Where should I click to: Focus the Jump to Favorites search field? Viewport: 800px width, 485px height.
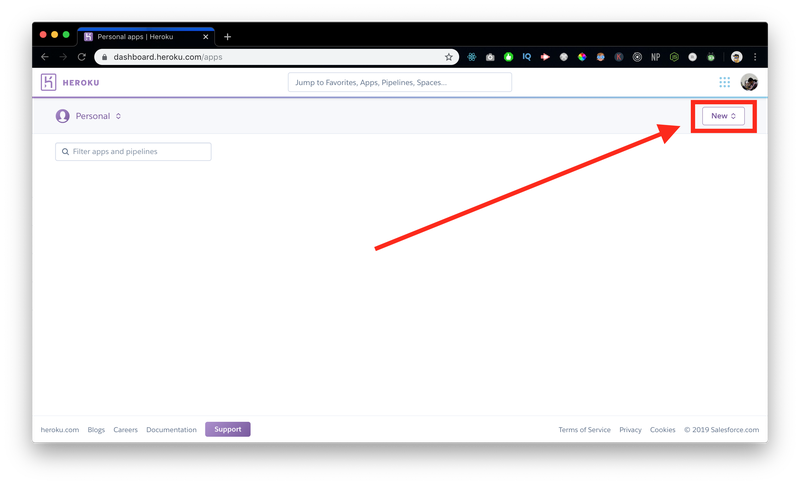pos(399,82)
